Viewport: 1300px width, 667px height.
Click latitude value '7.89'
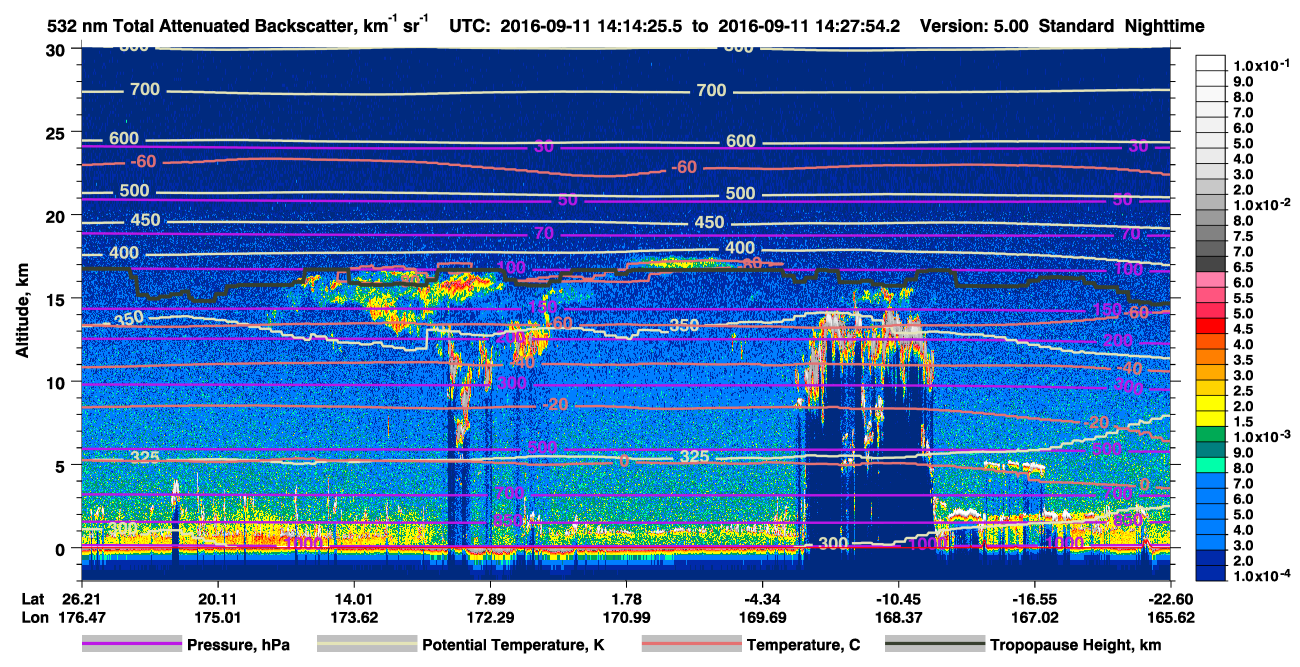pos(490,599)
